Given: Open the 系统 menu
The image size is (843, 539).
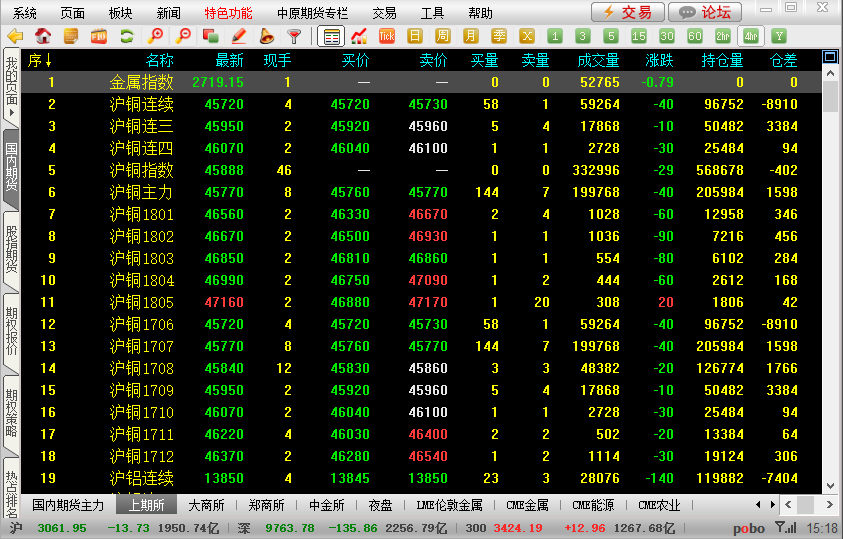Looking at the screenshot, I should 25,13.
